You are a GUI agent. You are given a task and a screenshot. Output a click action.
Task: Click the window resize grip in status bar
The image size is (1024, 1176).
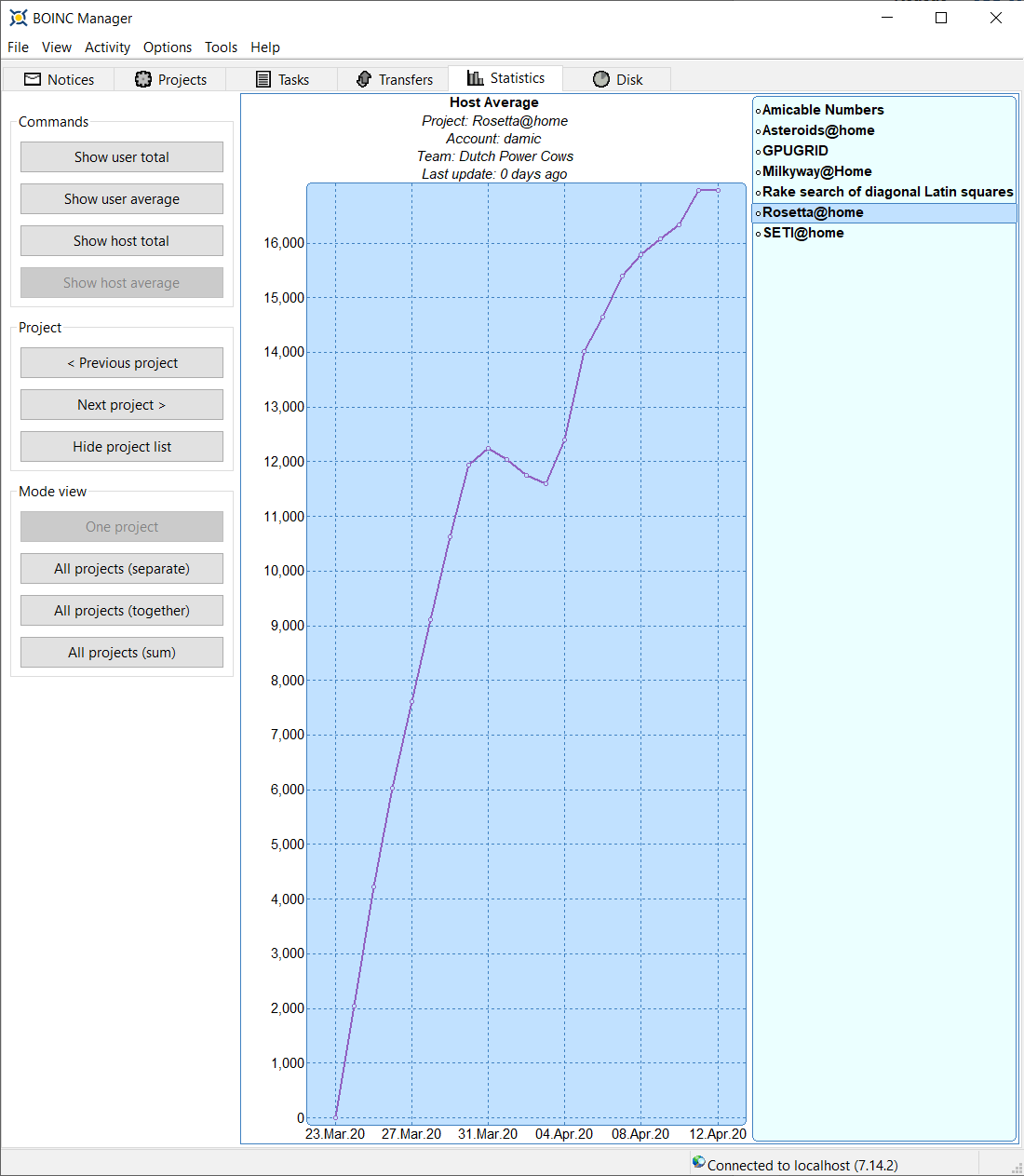pyautogui.click(x=1017, y=1168)
